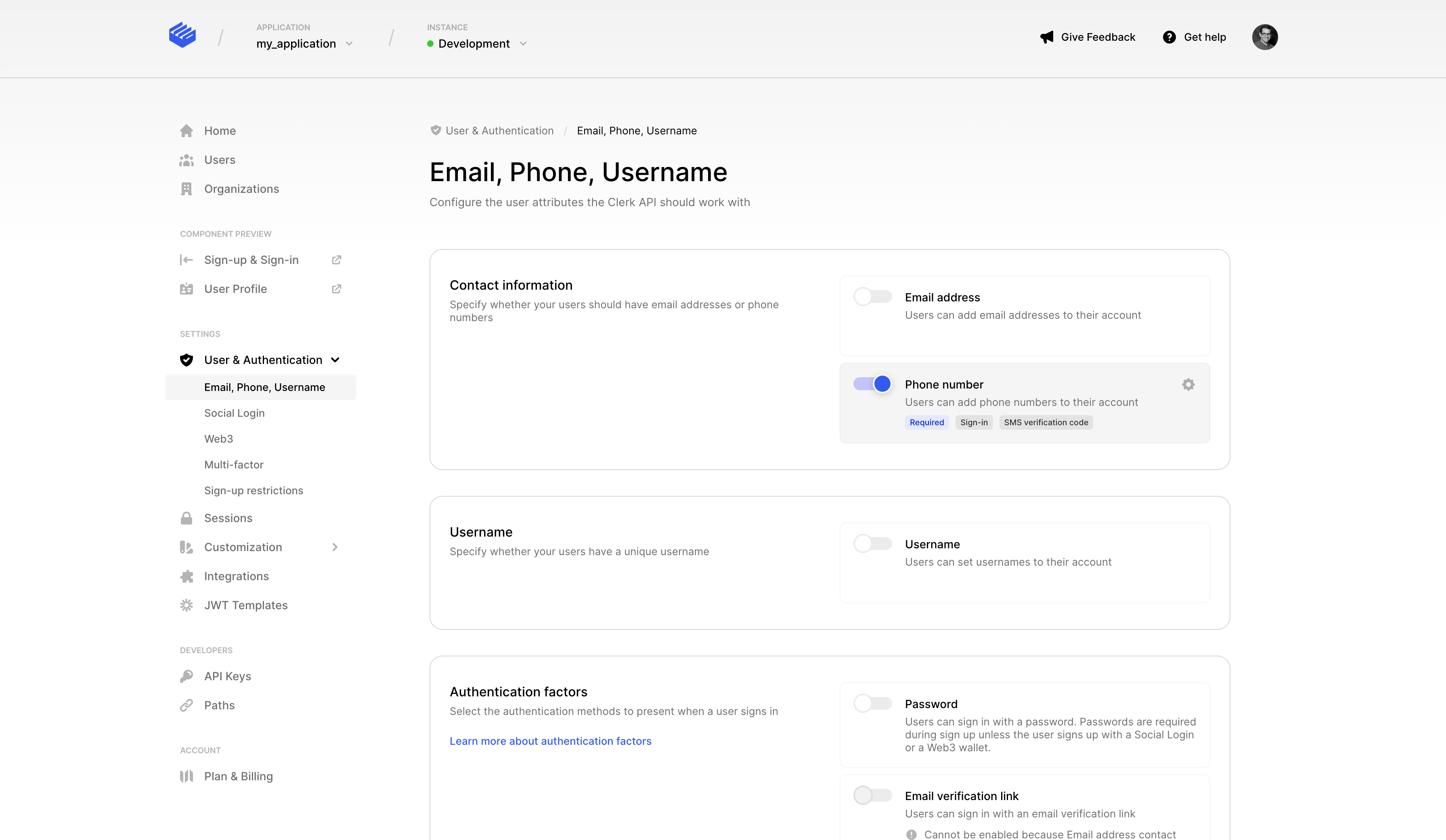
Task: Expand the Customization submenu chevron
Action: pyautogui.click(x=335, y=547)
